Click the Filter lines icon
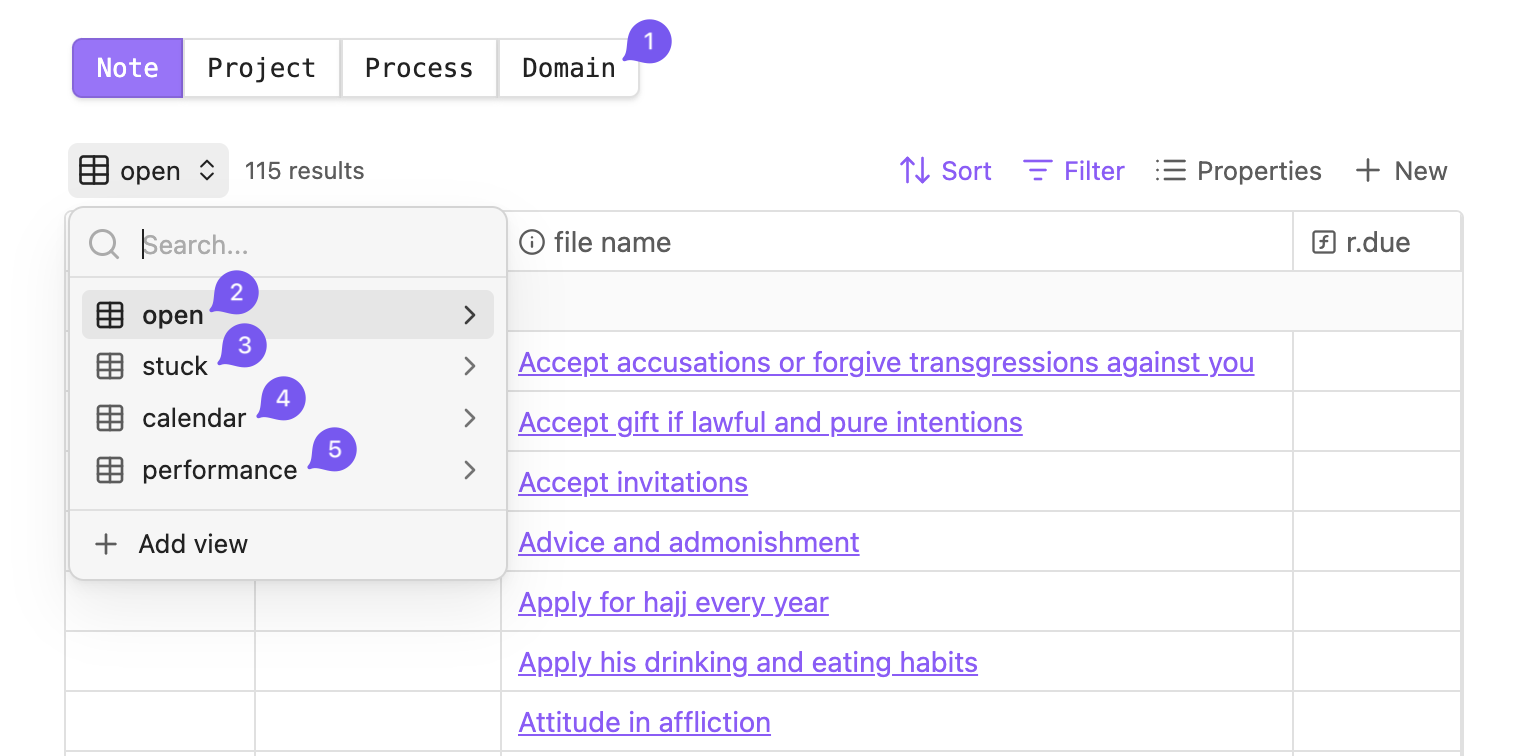 [x=1038, y=171]
